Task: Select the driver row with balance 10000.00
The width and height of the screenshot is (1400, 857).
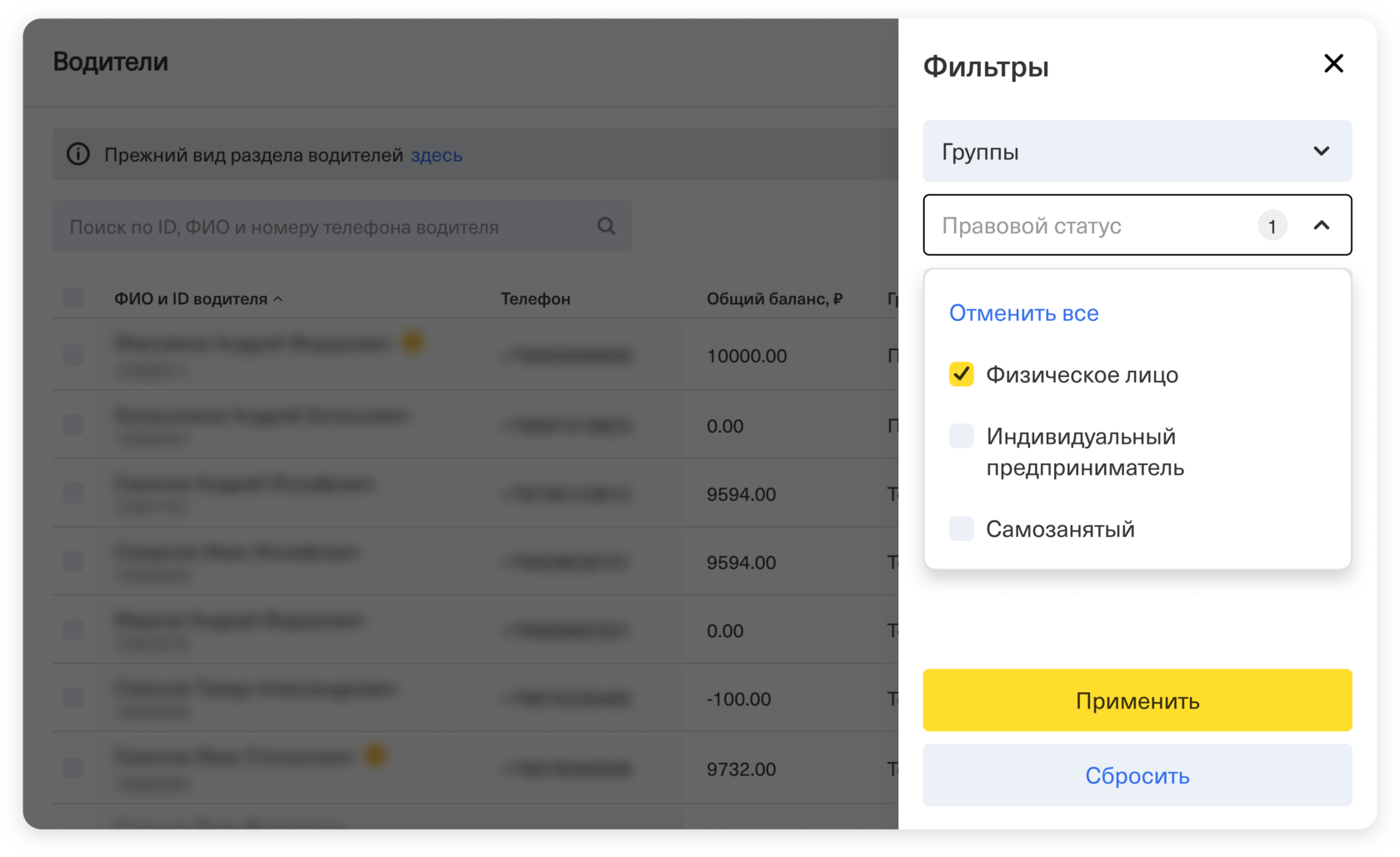Action: pos(73,355)
